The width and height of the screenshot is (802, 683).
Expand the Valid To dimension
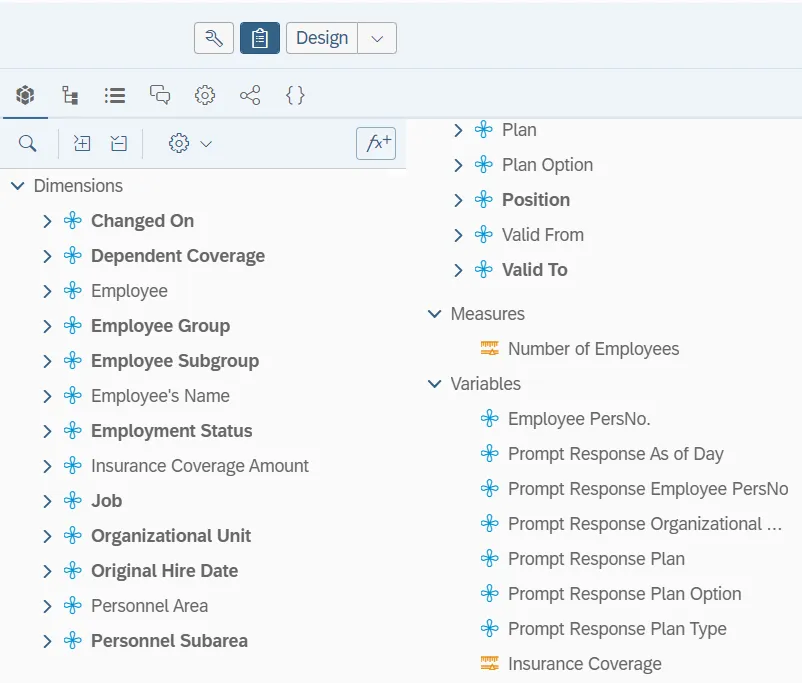[458, 270]
